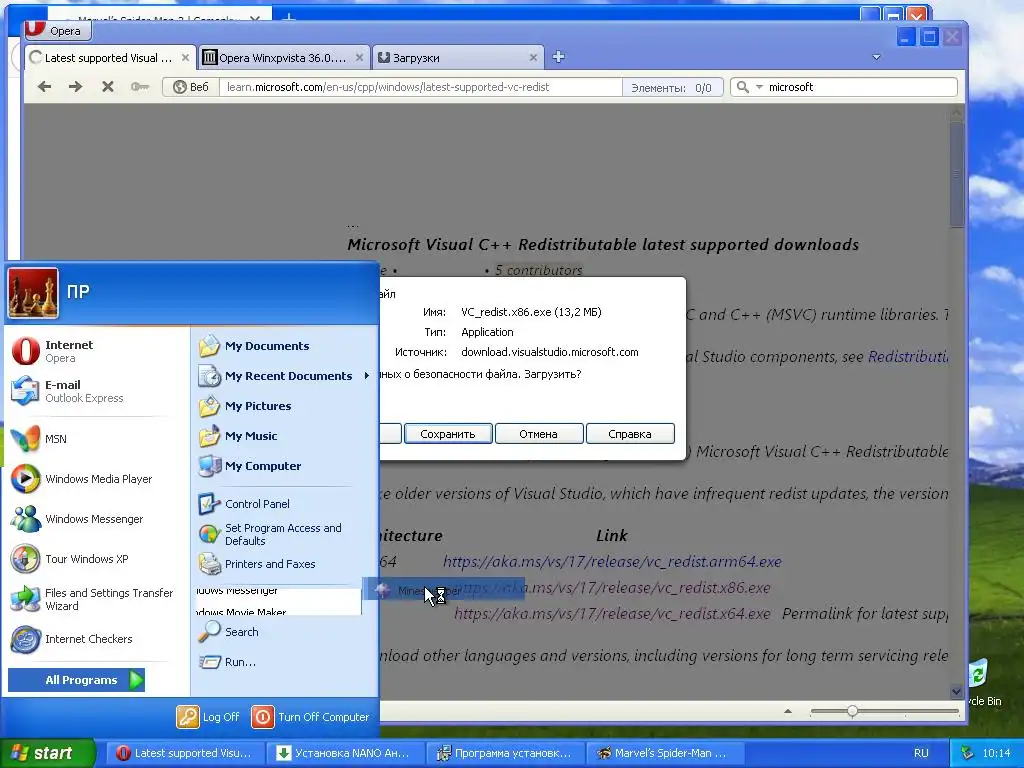Image resolution: width=1024 pixels, height=768 pixels.
Task: Click the Элементы: 0/0 indicator
Action: (672, 87)
